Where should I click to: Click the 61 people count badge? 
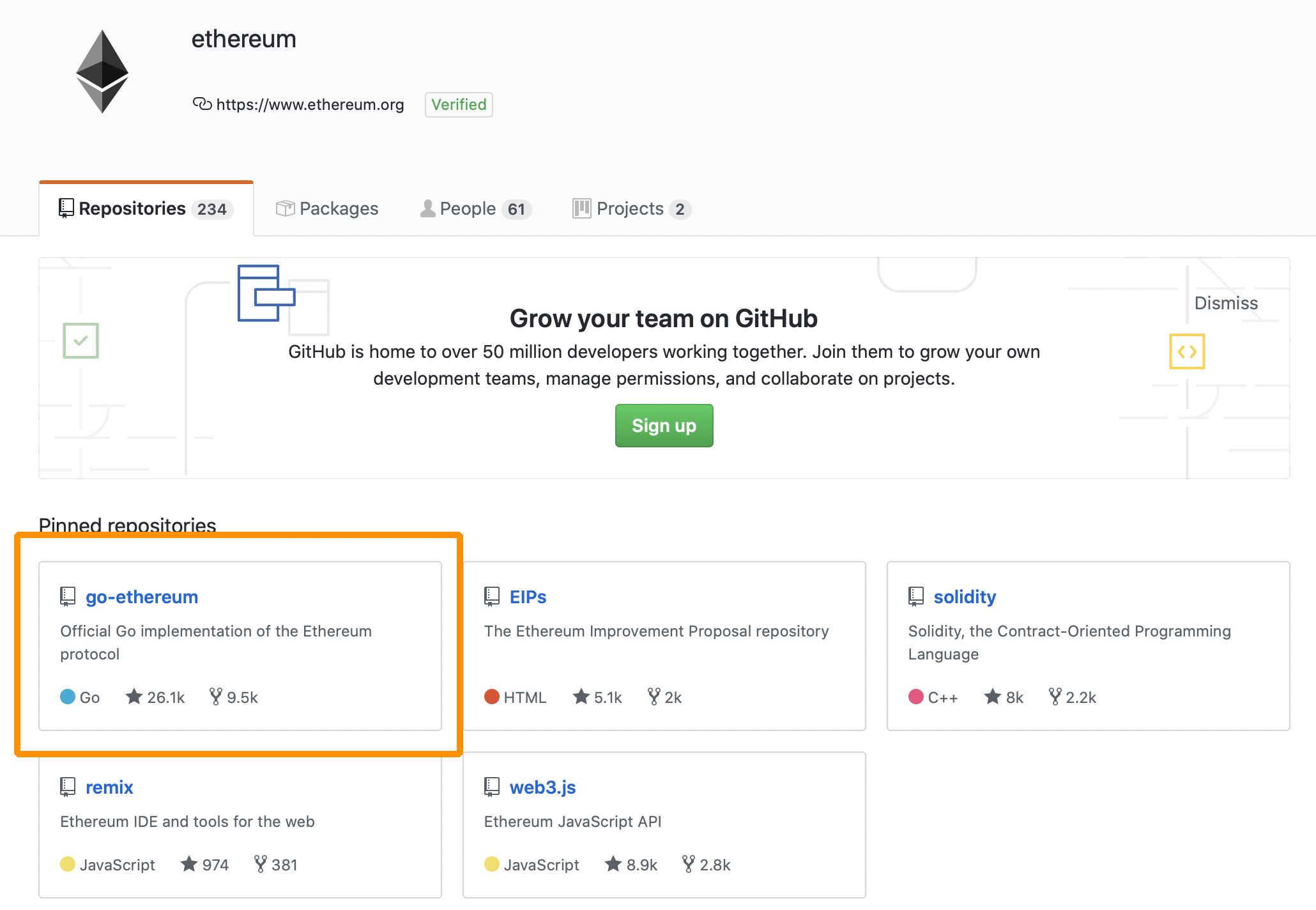[516, 209]
